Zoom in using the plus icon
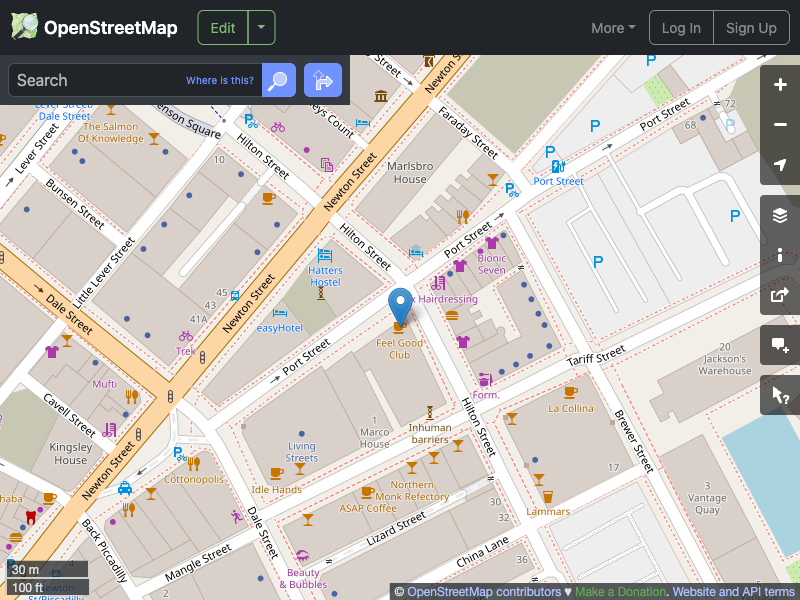Screen dimensions: 800x600 [x=780, y=85]
